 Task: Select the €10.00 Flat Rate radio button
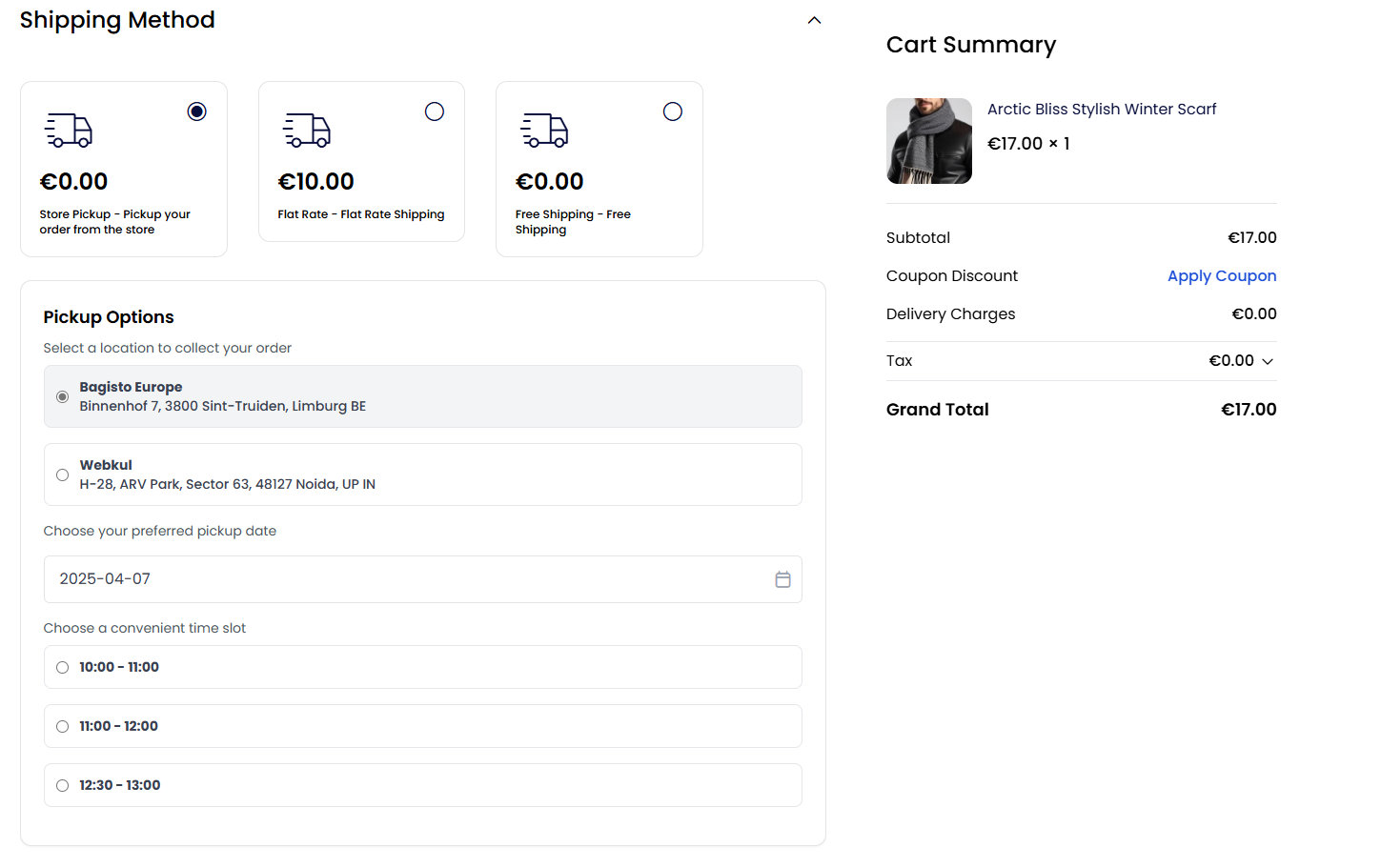click(435, 111)
